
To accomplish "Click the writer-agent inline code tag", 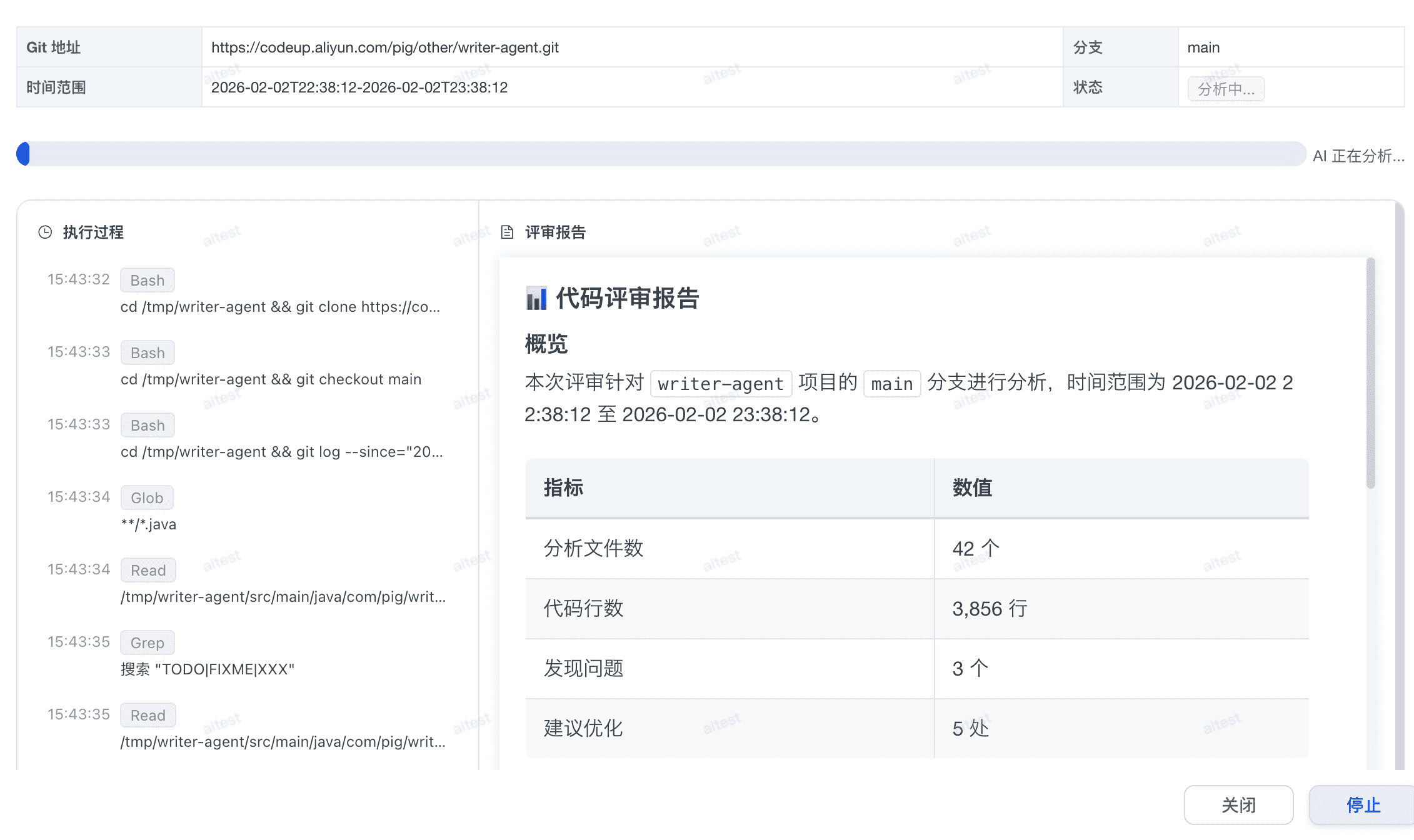I will [x=721, y=384].
